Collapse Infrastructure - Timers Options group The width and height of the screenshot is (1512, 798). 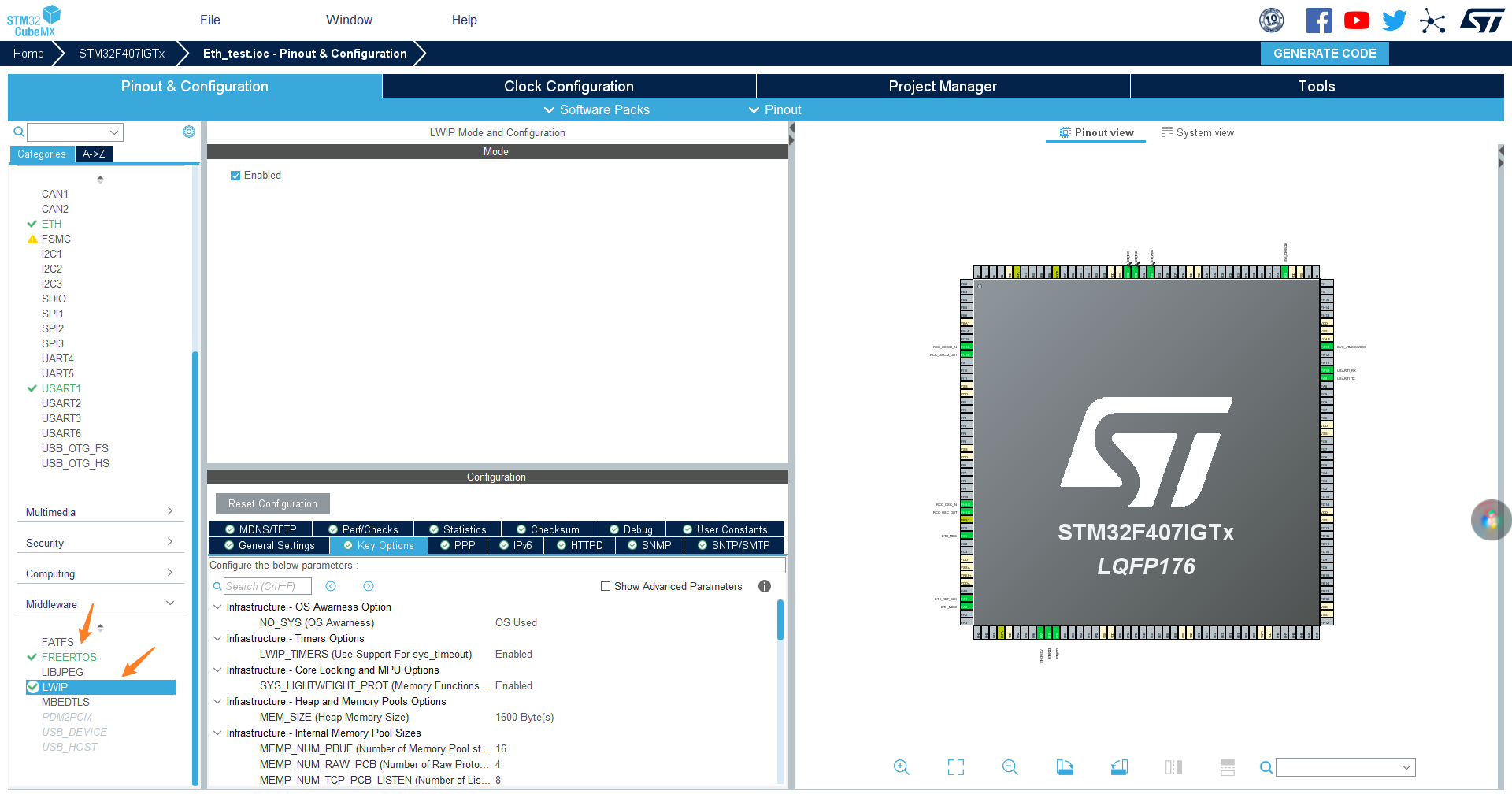217,638
